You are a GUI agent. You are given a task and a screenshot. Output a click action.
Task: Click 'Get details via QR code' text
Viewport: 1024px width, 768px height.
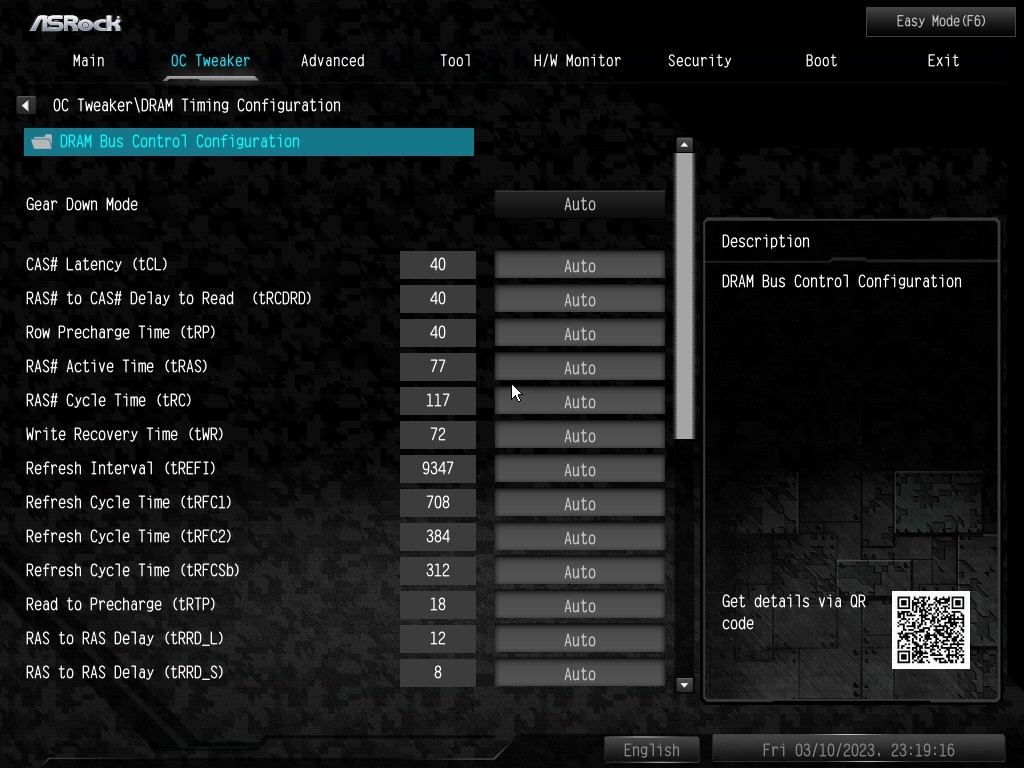(x=793, y=612)
